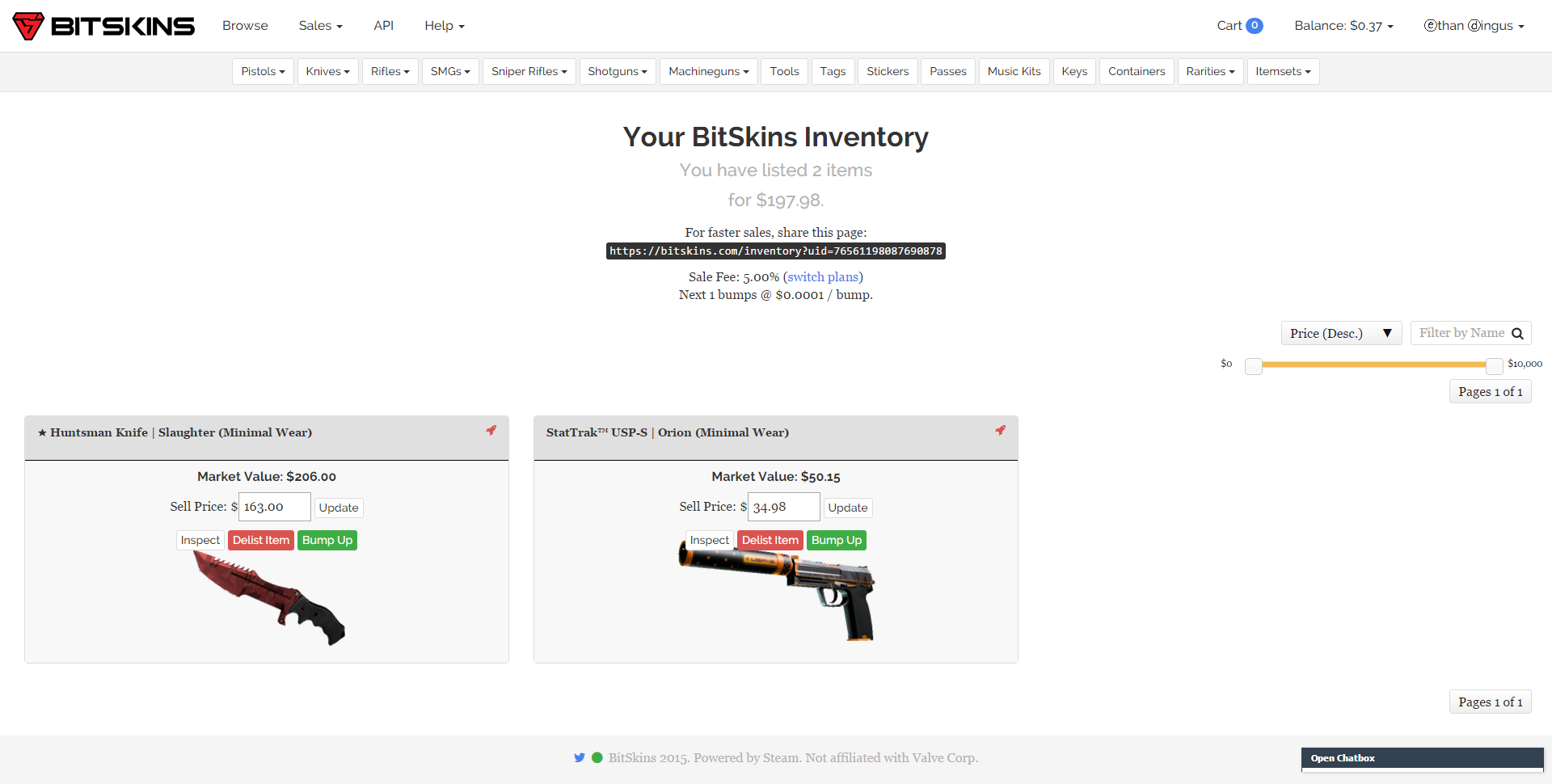1552x784 pixels.
Task: Click the rocket icon on Huntsman Knife card
Action: point(491,430)
